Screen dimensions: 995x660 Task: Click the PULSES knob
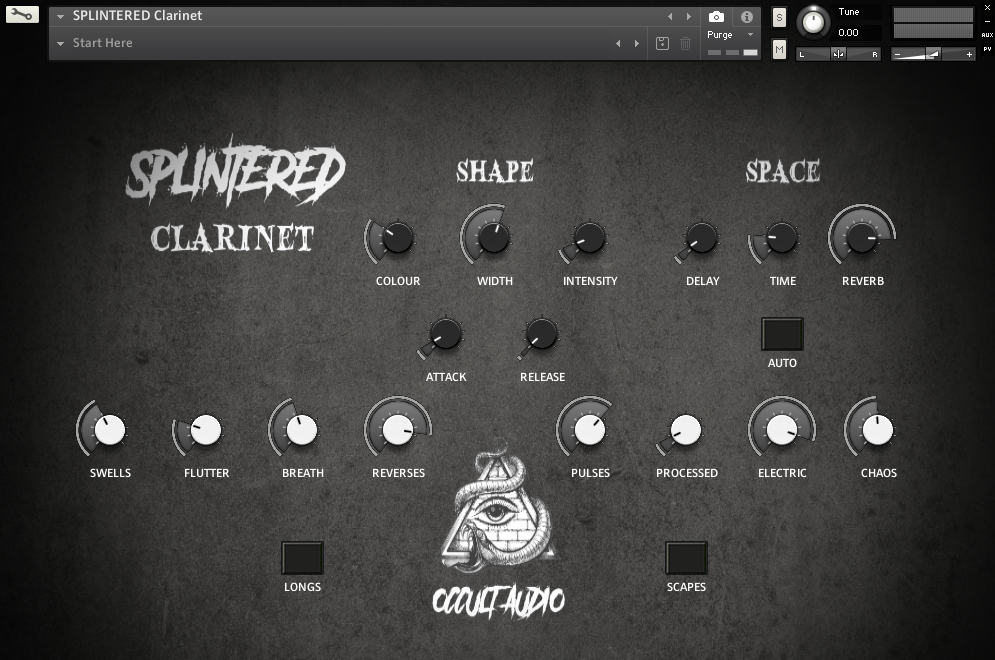590,430
